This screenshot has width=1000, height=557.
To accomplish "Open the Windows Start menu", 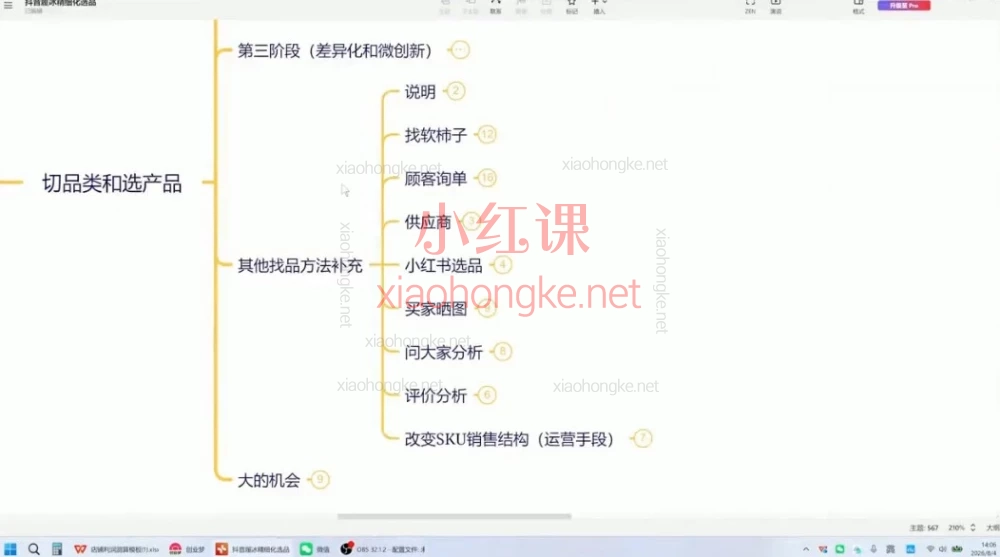I will click(11, 549).
